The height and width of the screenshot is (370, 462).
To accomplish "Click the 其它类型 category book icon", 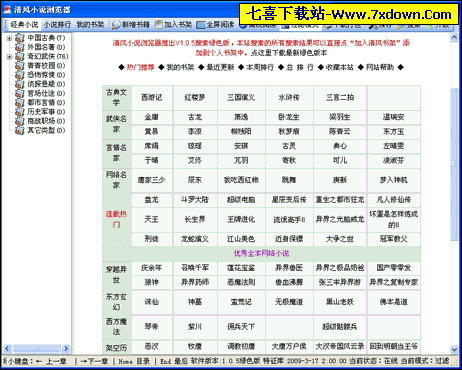I will [x=20, y=130].
